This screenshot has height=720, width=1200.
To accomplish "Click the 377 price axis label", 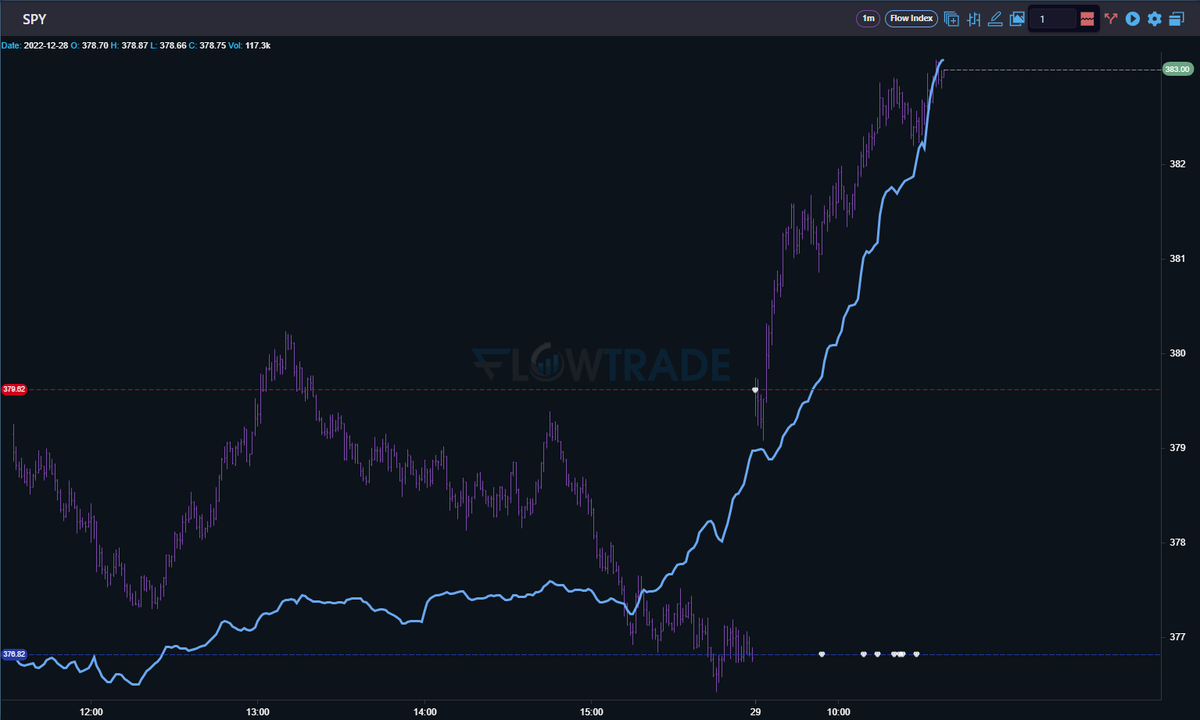I will click(x=1178, y=637).
